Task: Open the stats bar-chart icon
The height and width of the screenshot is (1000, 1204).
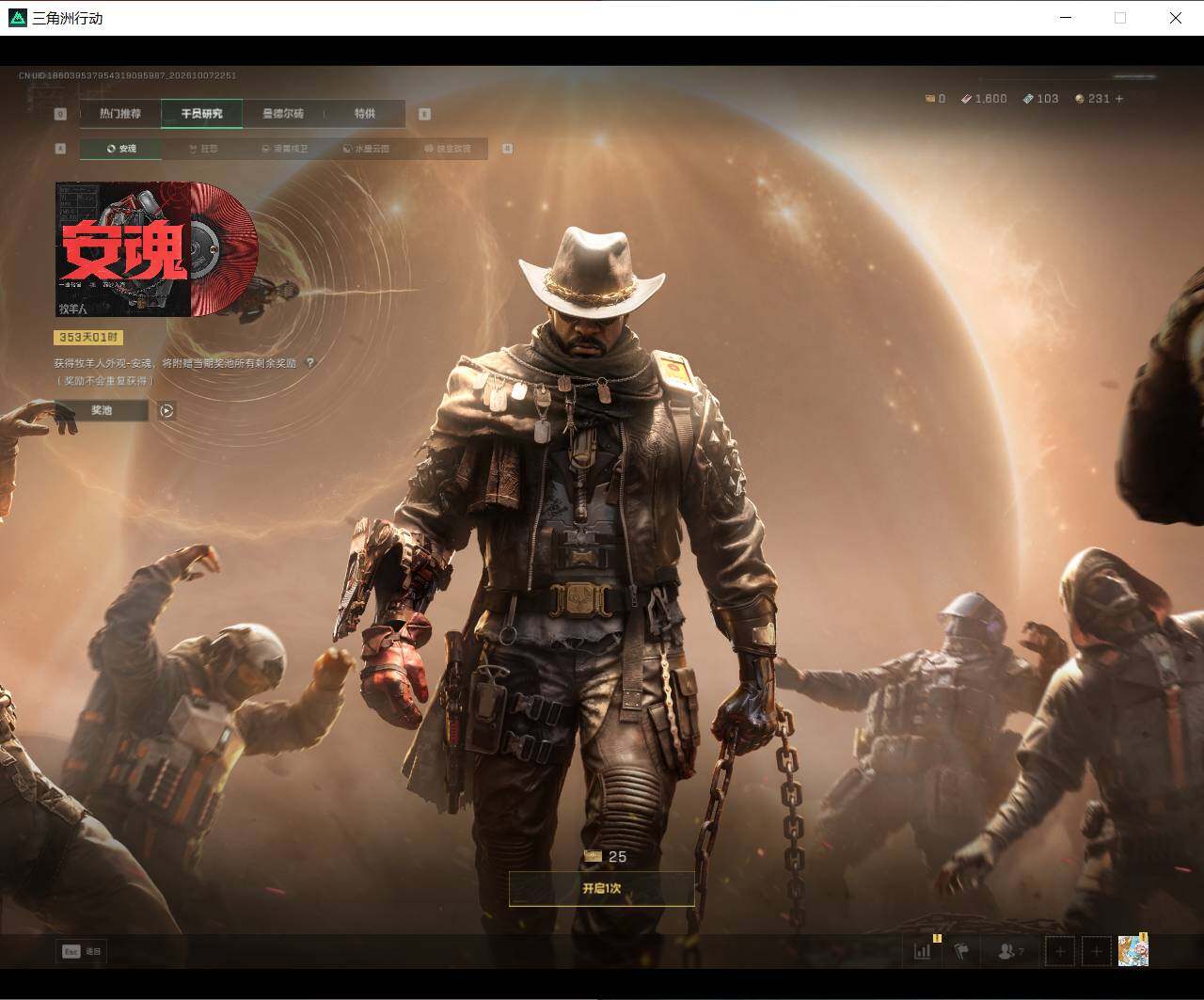Action: [922, 951]
